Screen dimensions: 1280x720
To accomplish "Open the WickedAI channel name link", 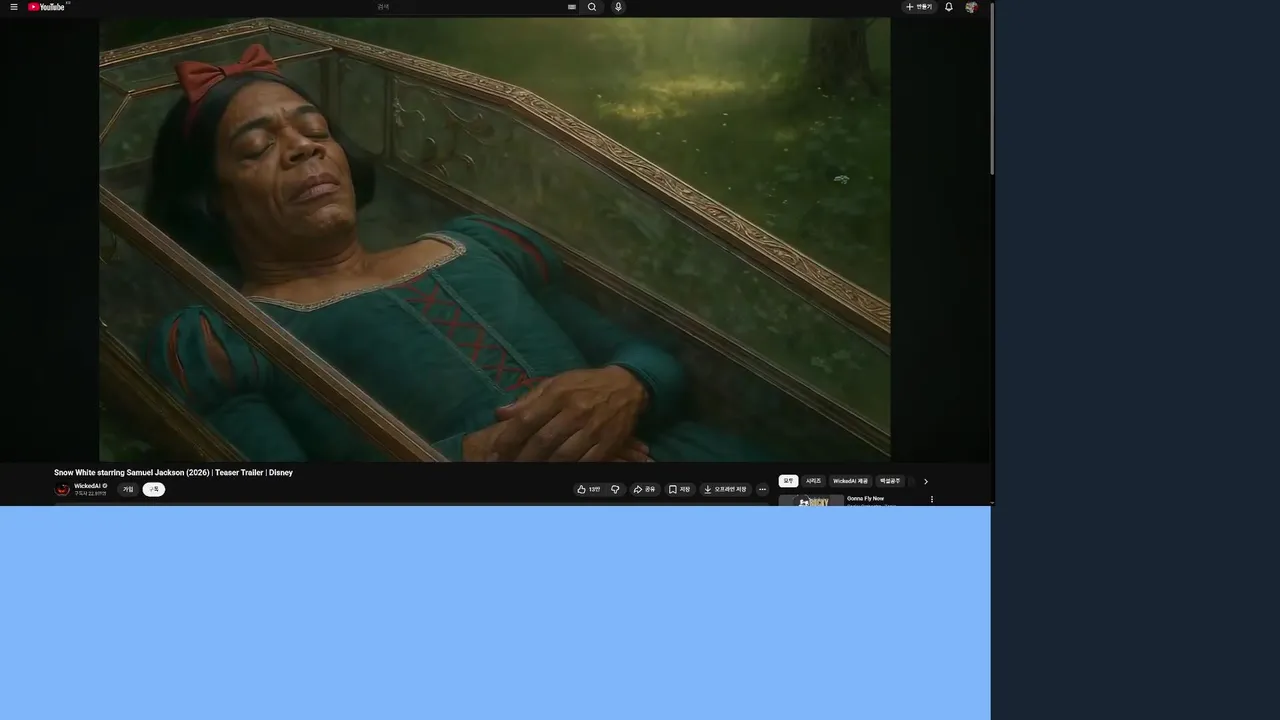I will [x=87, y=486].
